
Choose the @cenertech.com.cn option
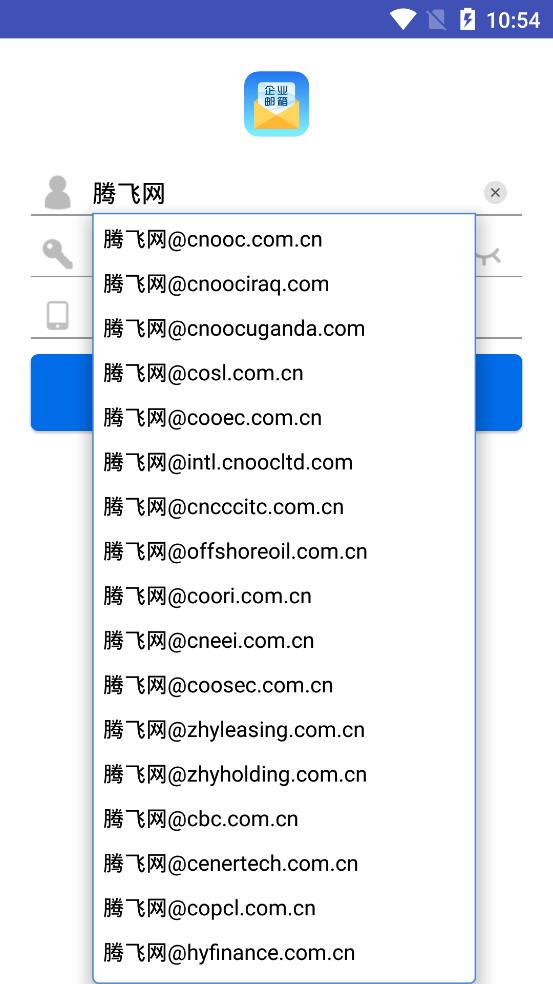click(x=284, y=863)
